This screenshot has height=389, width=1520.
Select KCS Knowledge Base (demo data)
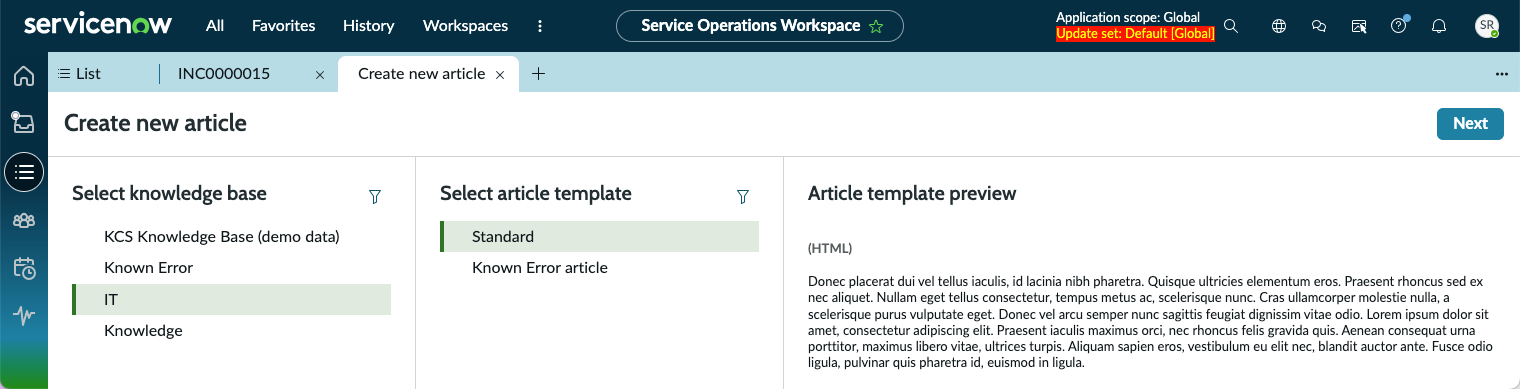pyautogui.click(x=231, y=237)
